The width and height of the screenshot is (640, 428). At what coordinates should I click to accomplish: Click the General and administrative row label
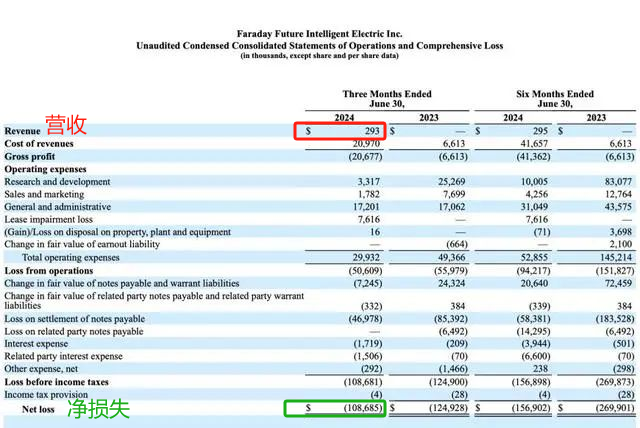[58, 207]
